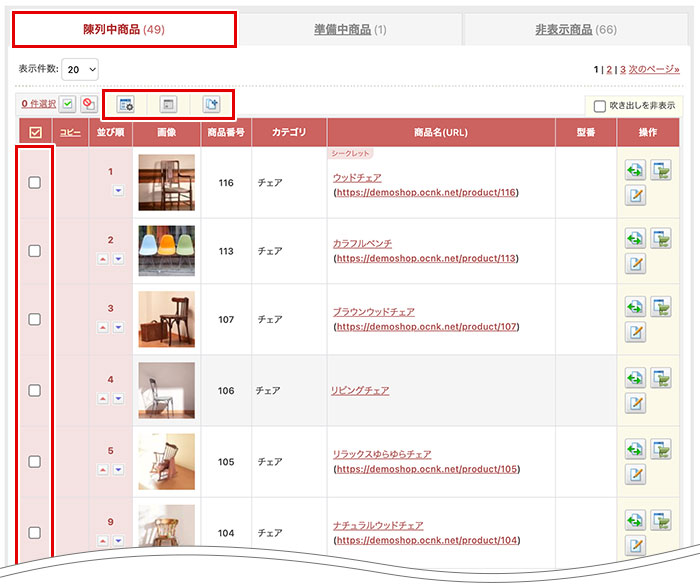Click the green arrows icon for ブラウンウッドチェア
Image resolution: width=700 pixels, height=585 pixels.
pyautogui.click(x=634, y=307)
